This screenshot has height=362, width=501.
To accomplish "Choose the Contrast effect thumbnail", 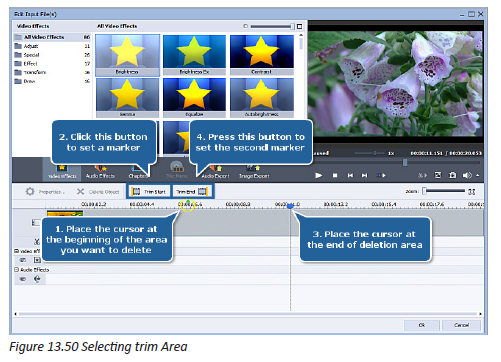I will tap(262, 55).
